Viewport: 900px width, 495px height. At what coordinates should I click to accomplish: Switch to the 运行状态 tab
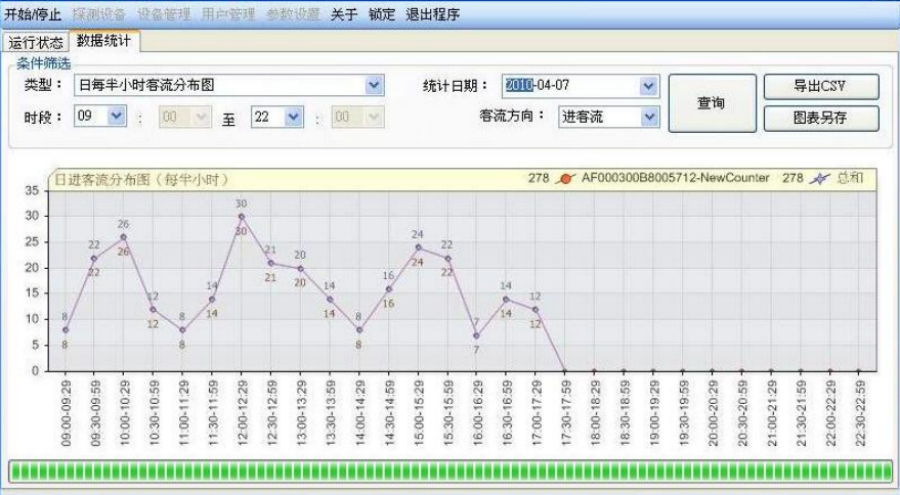[36, 43]
